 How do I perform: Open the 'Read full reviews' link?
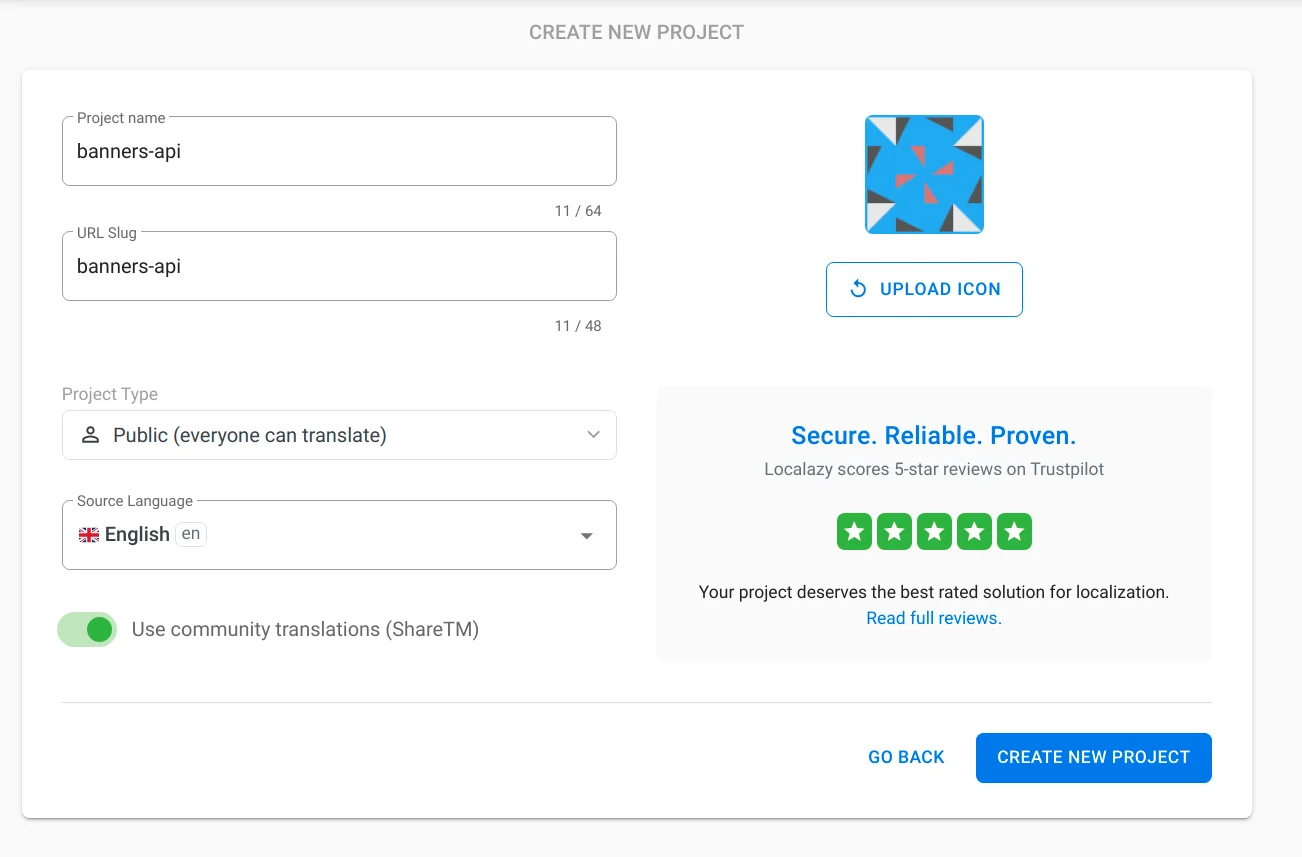click(x=934, y=618)
